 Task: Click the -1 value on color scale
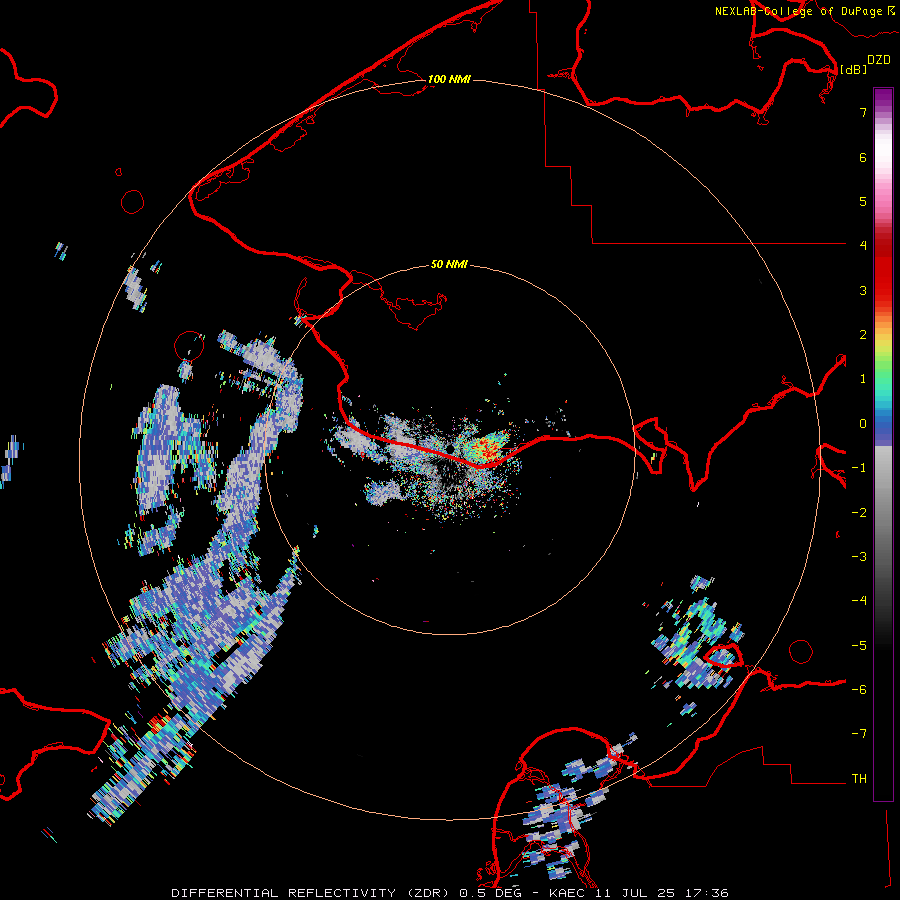(859, 468)
